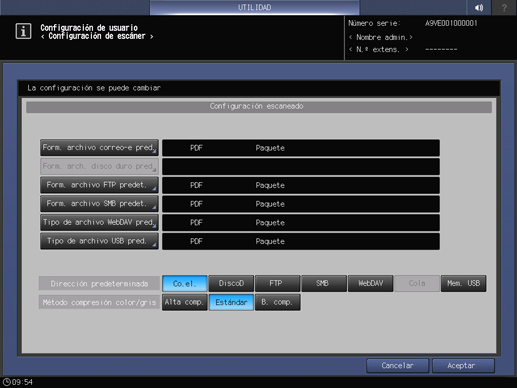The image size is (517, 388).
Task: Select Co.el. as default address
Action: click(185, 283)
